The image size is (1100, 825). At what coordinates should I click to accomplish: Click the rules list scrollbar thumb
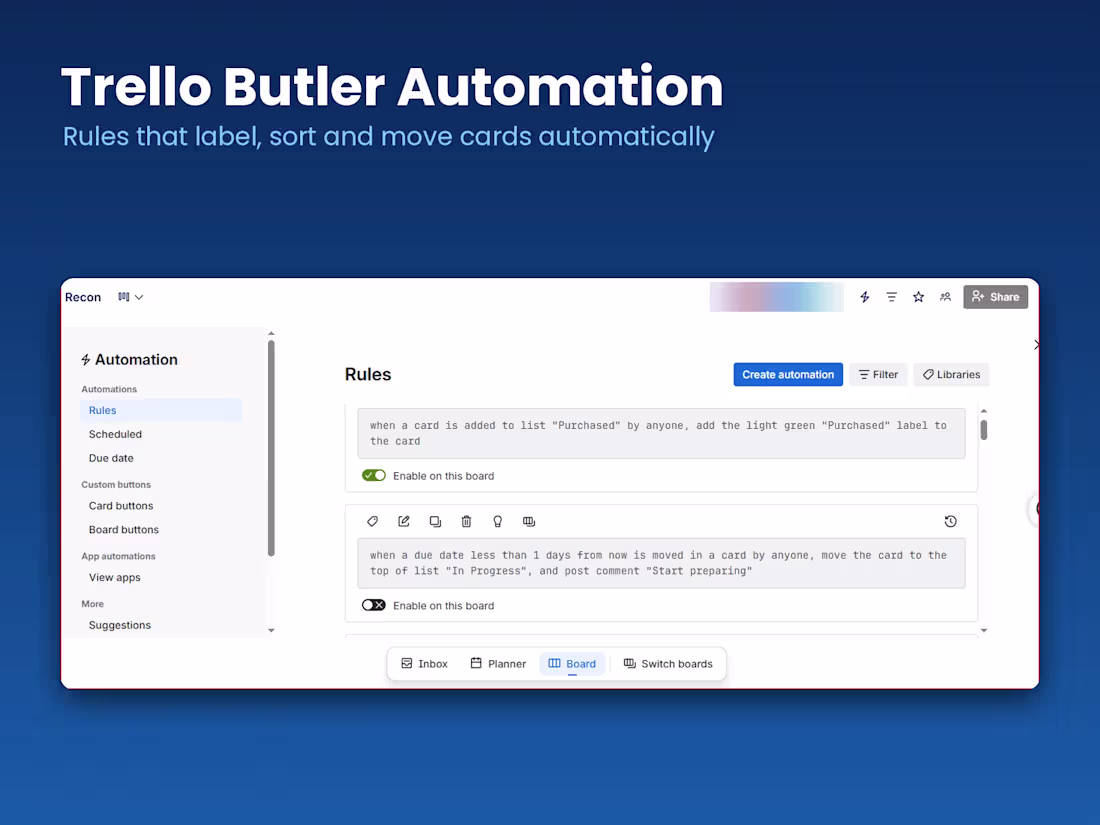point(984,430)
